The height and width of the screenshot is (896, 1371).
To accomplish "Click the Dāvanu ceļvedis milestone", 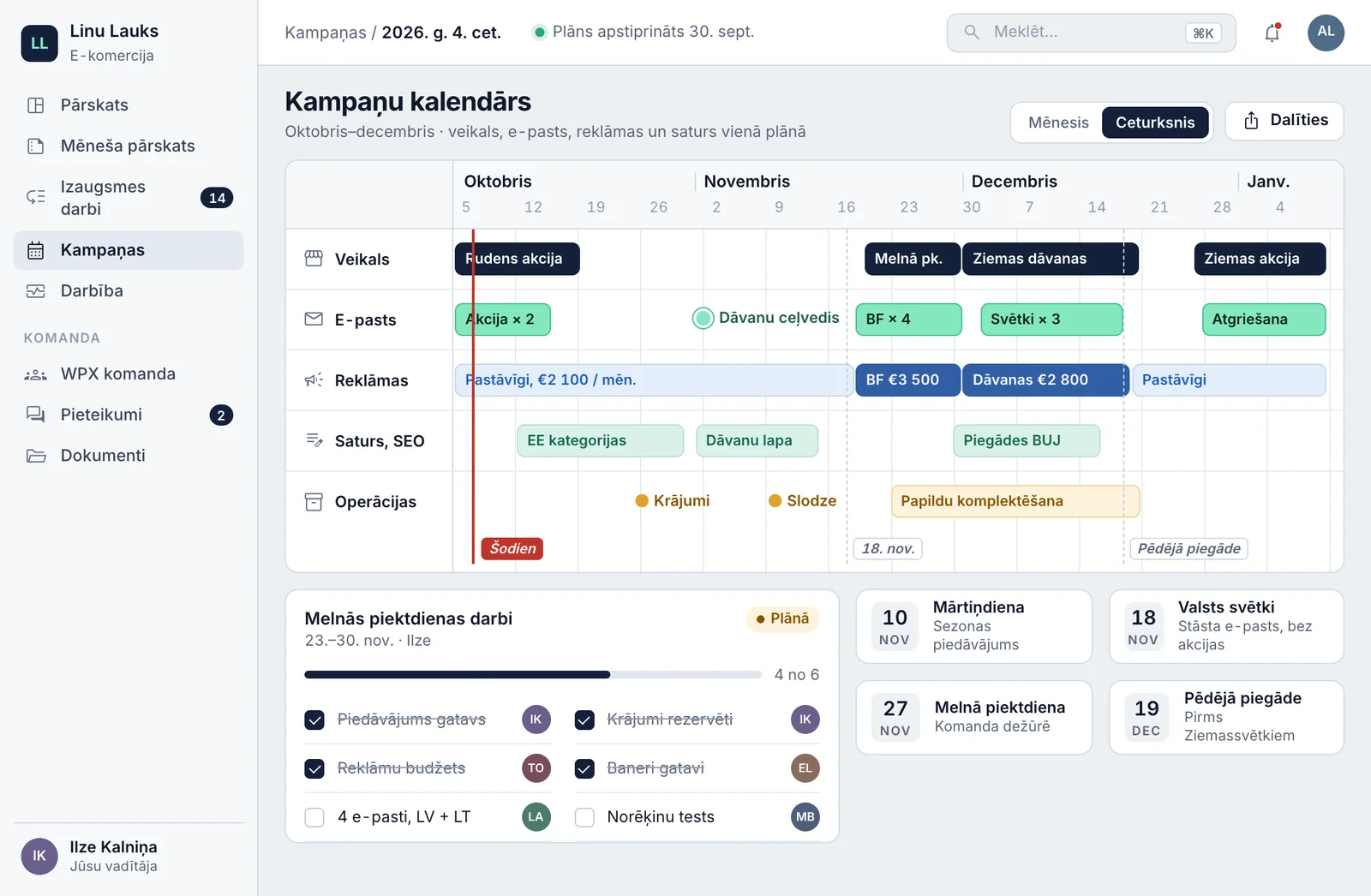I will pyautogui.click(x=766, y=318).
